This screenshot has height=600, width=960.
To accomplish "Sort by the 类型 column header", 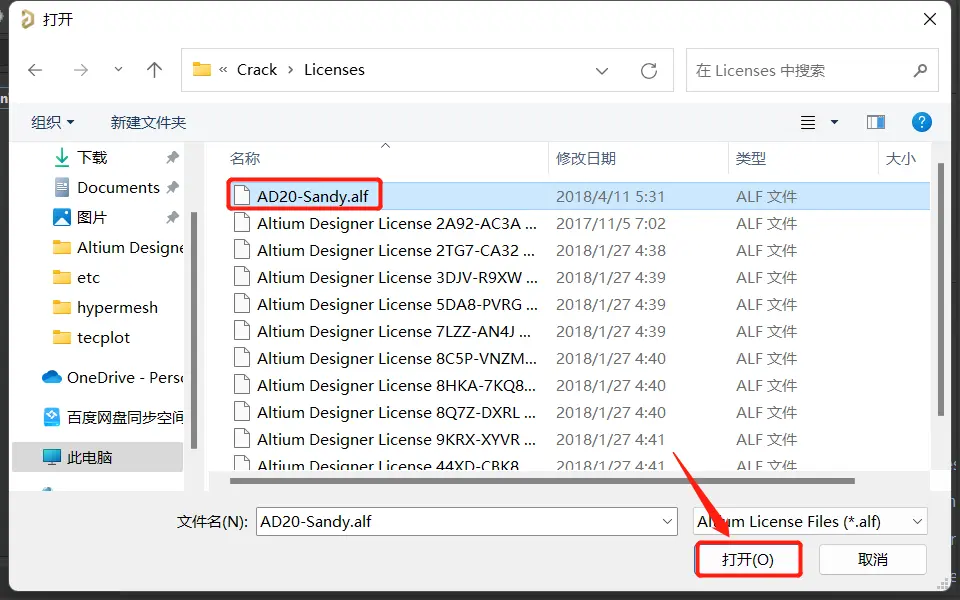I will [x=751, y=159].
